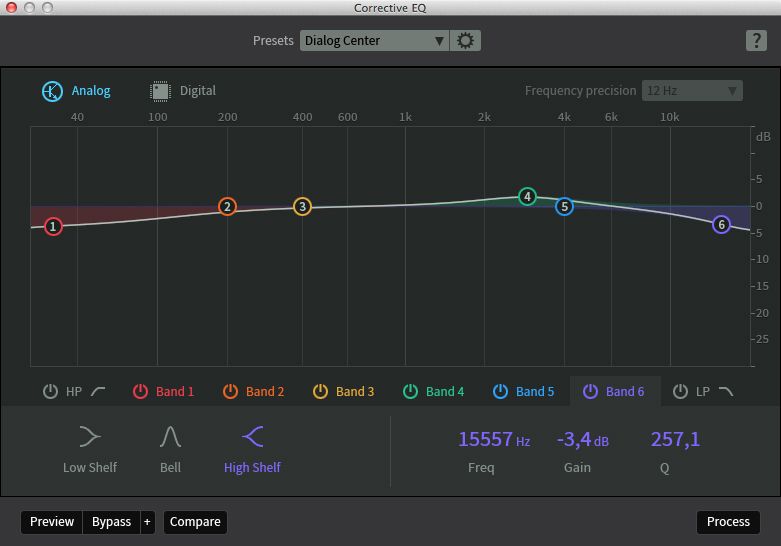Click the HP filter label
Viewport: 781px width, 546px height.
(74, 392)
